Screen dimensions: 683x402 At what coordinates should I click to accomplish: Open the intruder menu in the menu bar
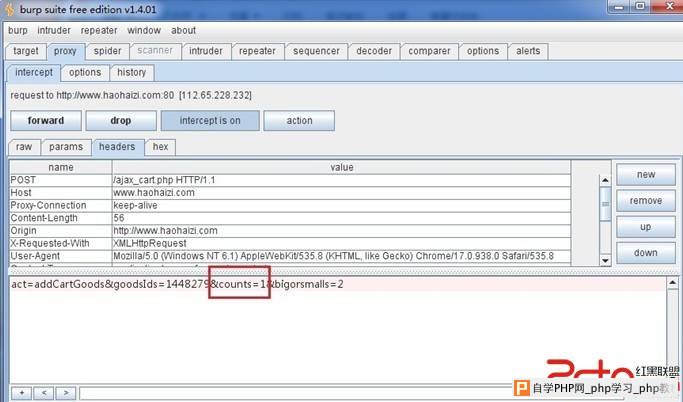54,30
